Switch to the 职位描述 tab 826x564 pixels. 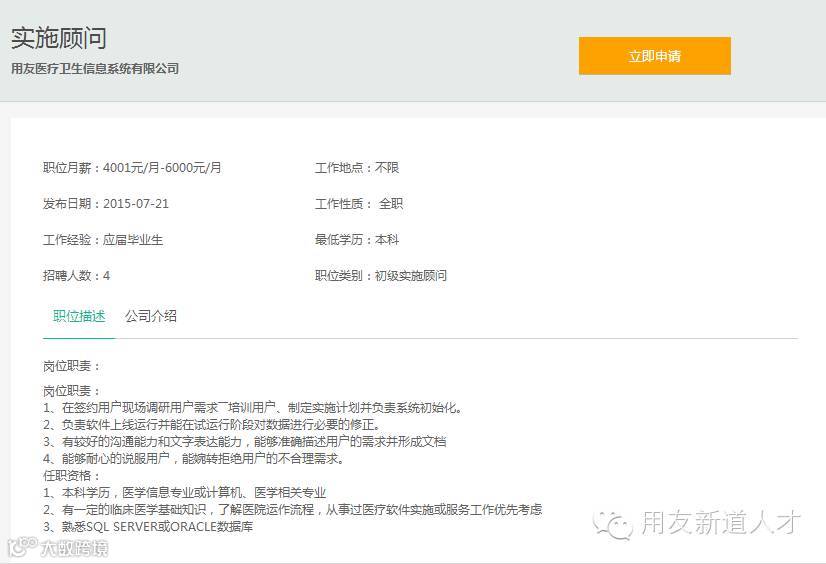click(x=79, y=316)
